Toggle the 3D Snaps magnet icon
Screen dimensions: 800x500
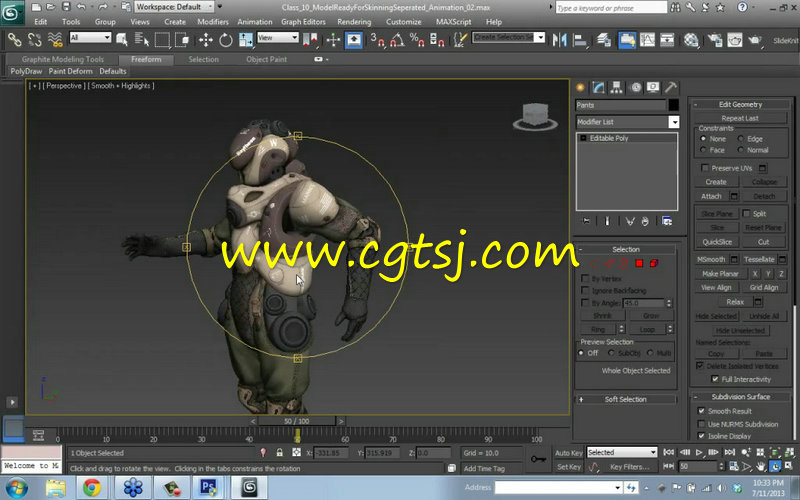pos(378,39)
